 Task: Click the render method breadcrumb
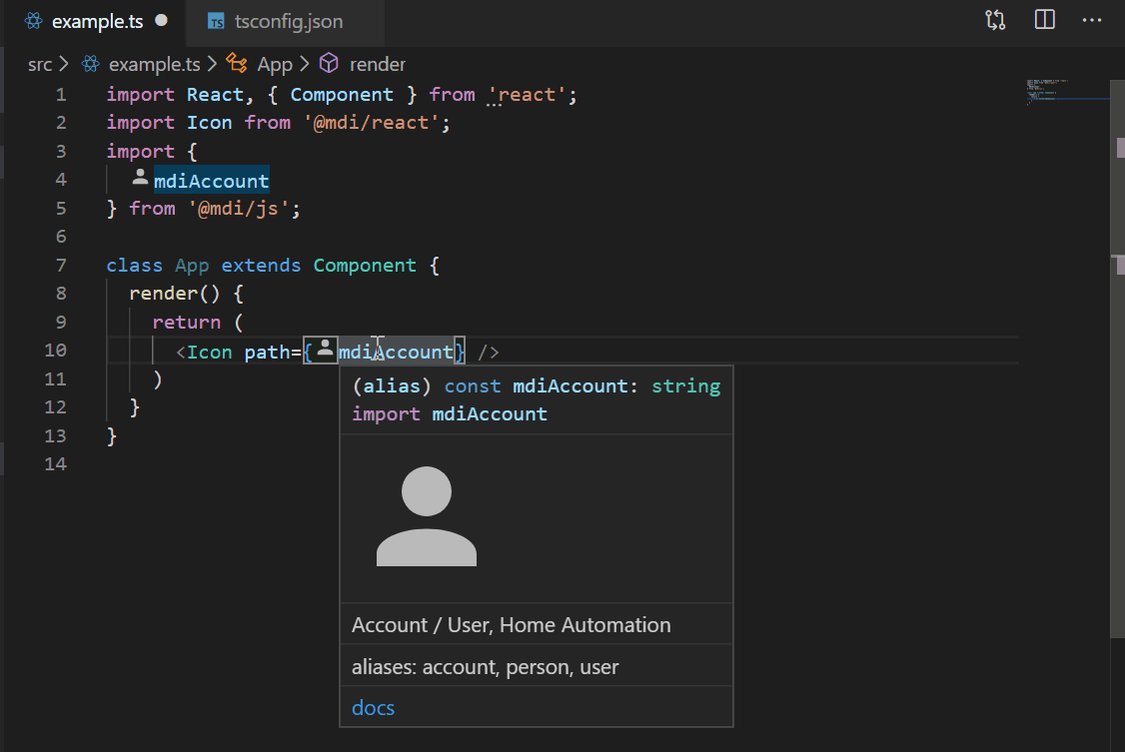[377, 65]
